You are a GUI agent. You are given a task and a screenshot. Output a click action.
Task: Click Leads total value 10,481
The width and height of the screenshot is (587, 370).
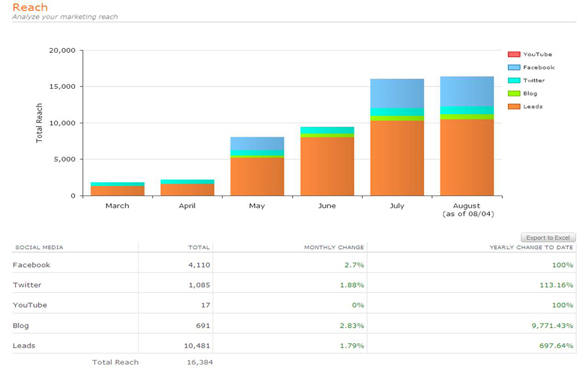[x=197, y=346]
